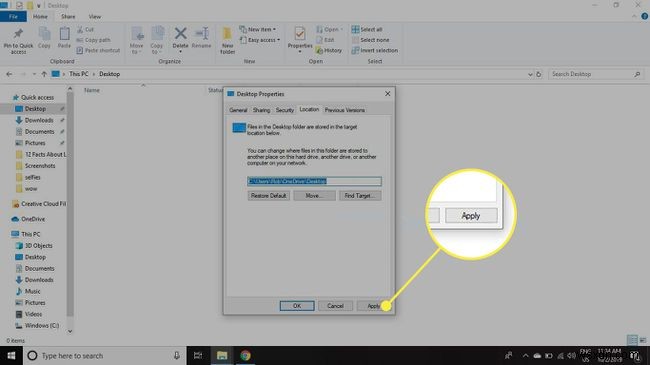Screen dimensions: 650x365
Task: Open the File menu
Action: click(13, 17)
